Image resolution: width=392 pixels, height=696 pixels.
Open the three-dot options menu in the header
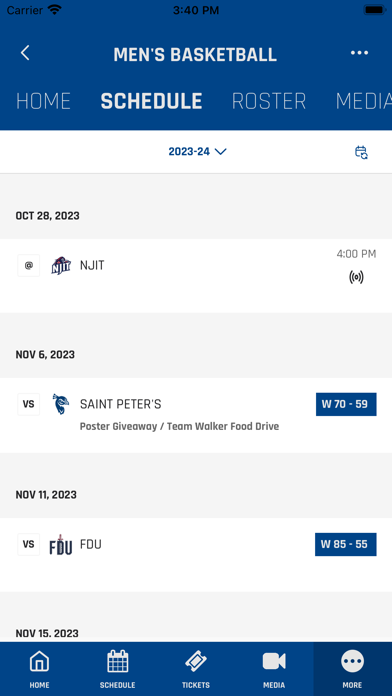[359, 53]
